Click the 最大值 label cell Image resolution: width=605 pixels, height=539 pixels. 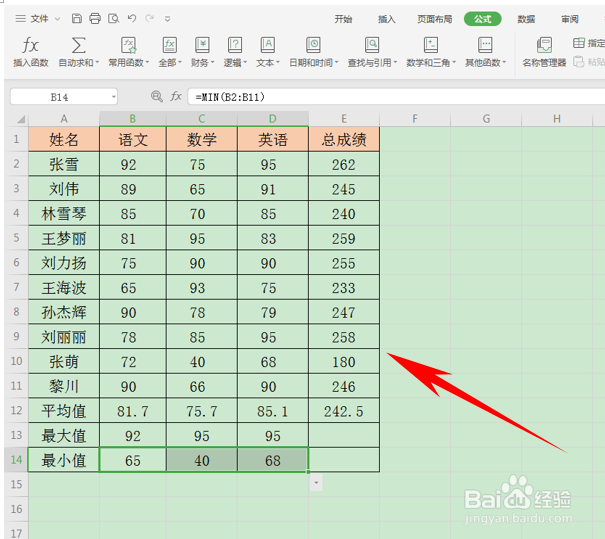[64, 436]
